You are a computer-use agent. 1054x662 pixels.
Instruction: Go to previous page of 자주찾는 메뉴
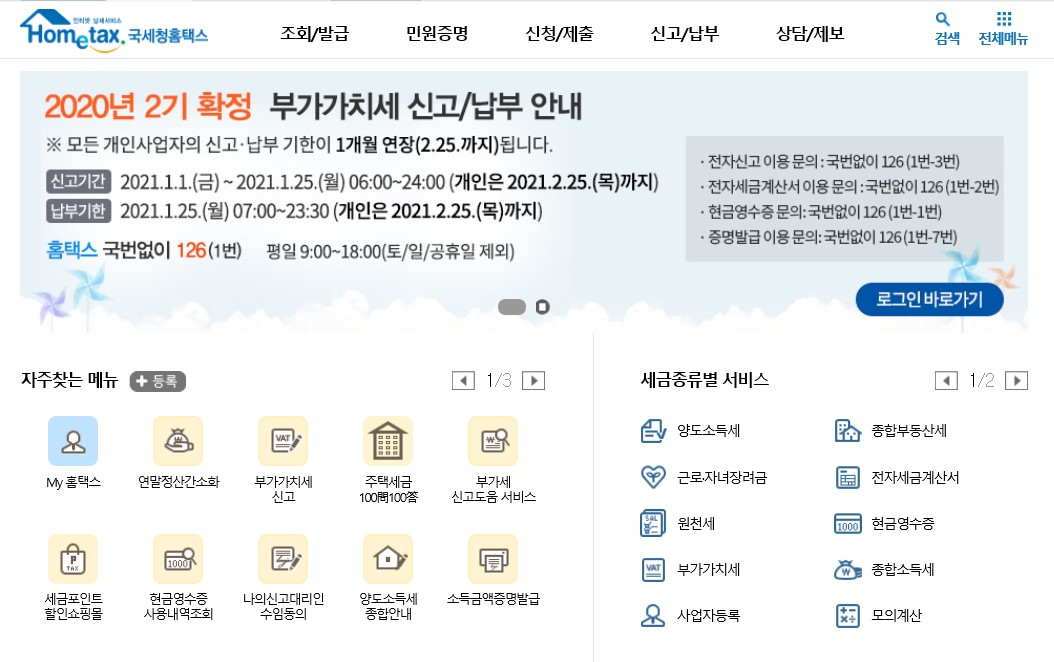tap(463, 380)
